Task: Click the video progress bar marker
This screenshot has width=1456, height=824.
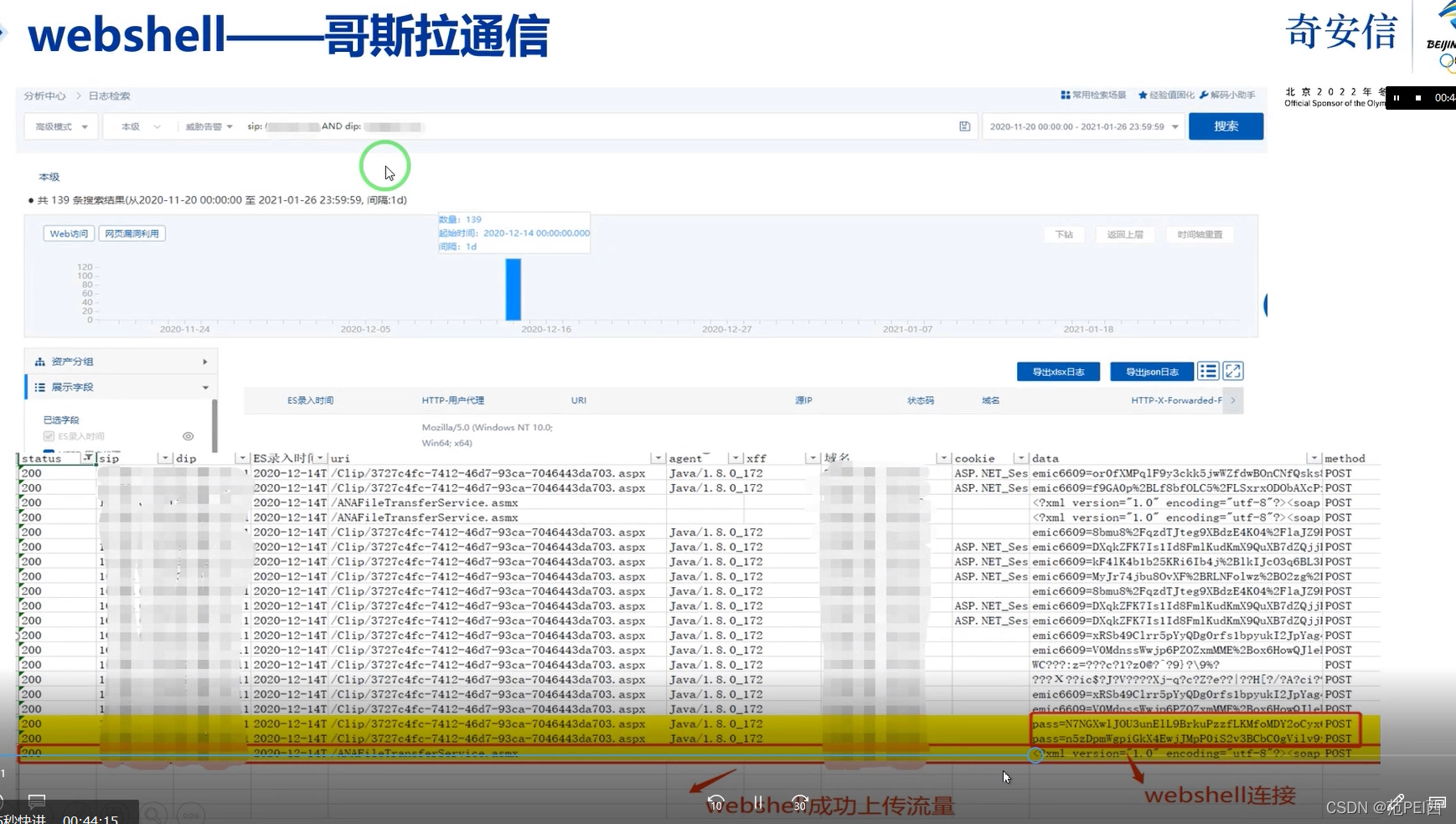Action: point(1035,755)
